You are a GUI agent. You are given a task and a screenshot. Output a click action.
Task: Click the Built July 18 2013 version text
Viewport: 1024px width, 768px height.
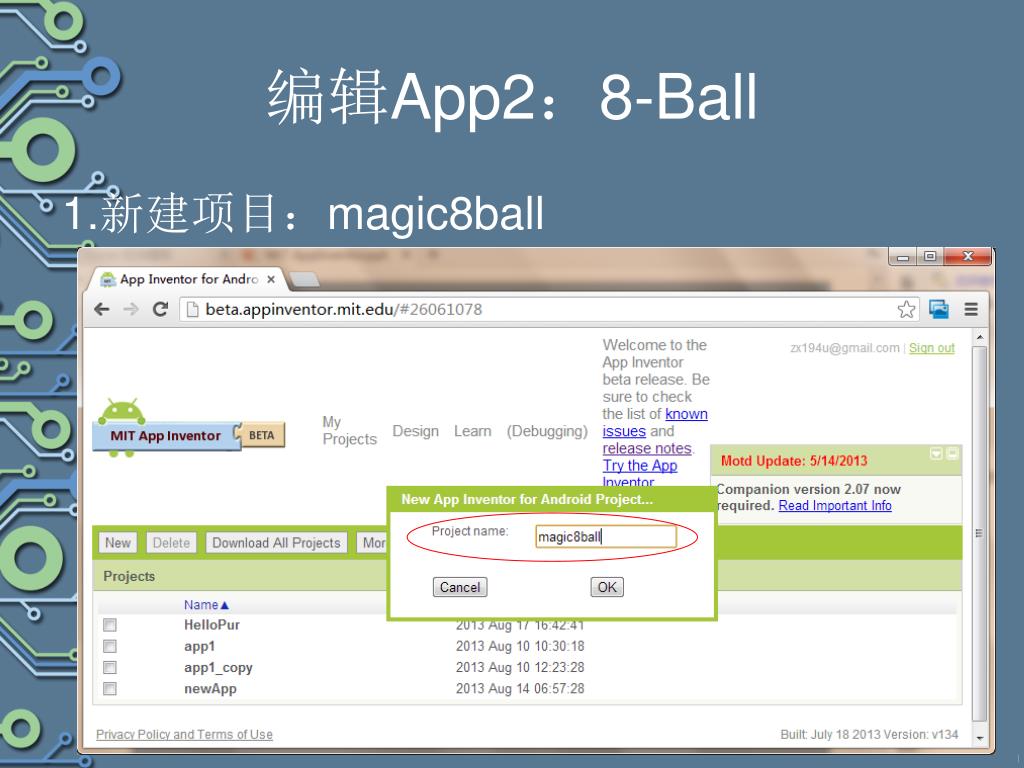(869, 735)
